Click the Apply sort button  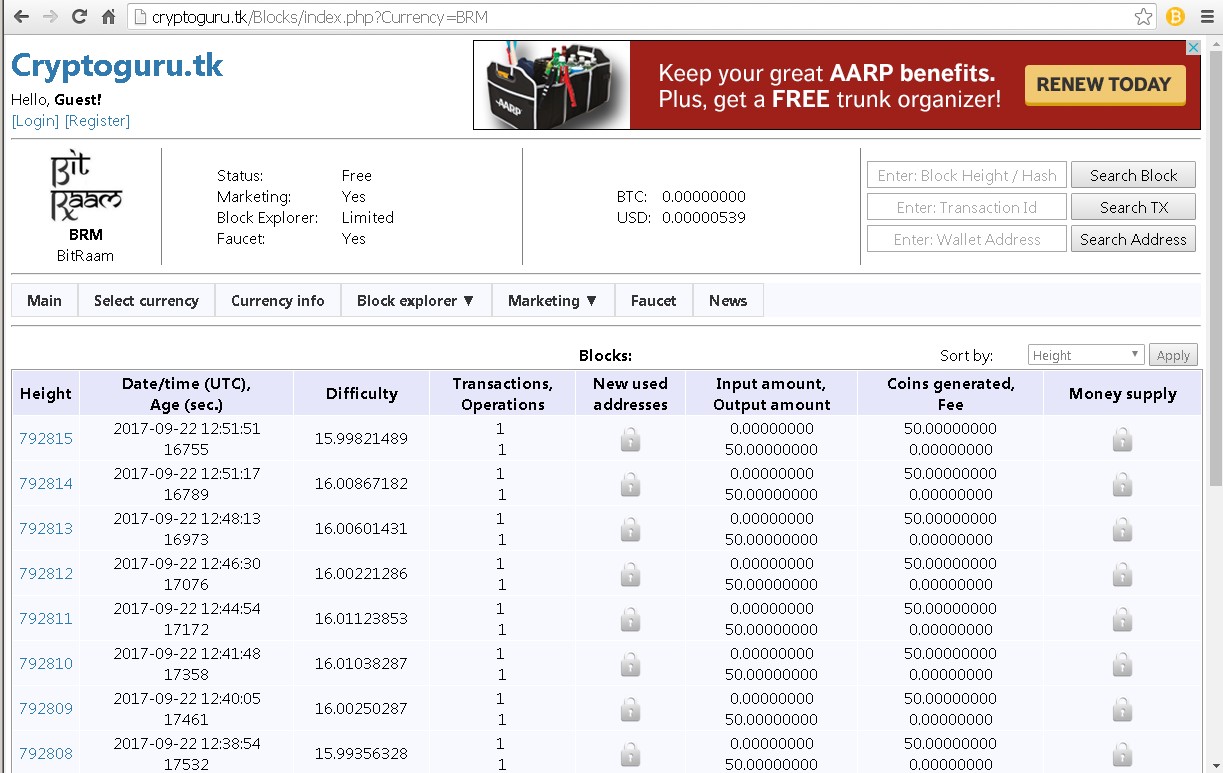(1173, 355)
